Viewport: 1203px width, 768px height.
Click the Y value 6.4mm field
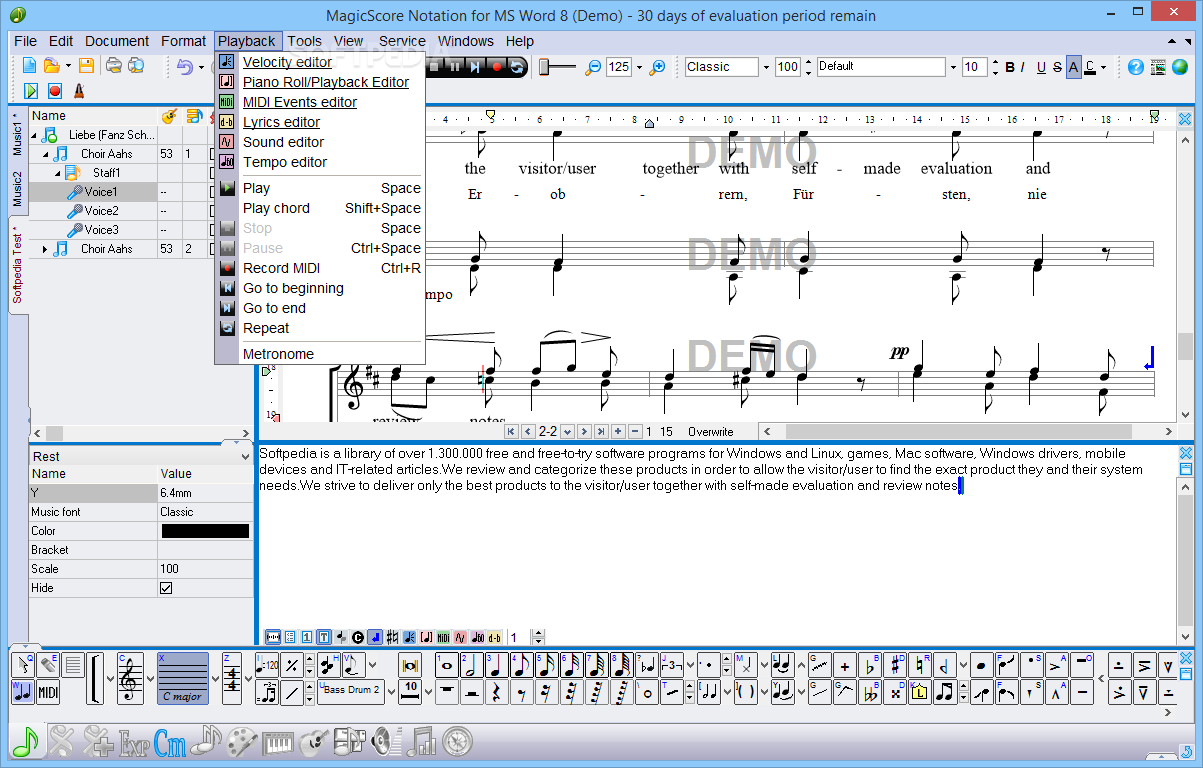[x=205, y=493]
